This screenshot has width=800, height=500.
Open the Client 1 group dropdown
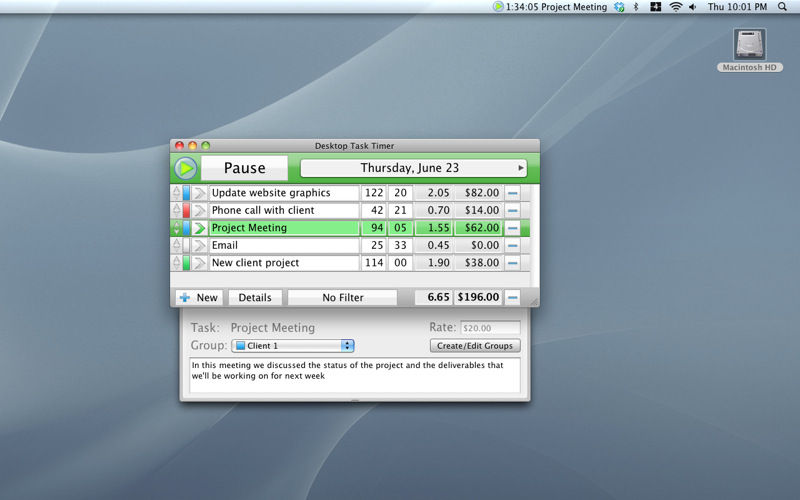(293, 345)
